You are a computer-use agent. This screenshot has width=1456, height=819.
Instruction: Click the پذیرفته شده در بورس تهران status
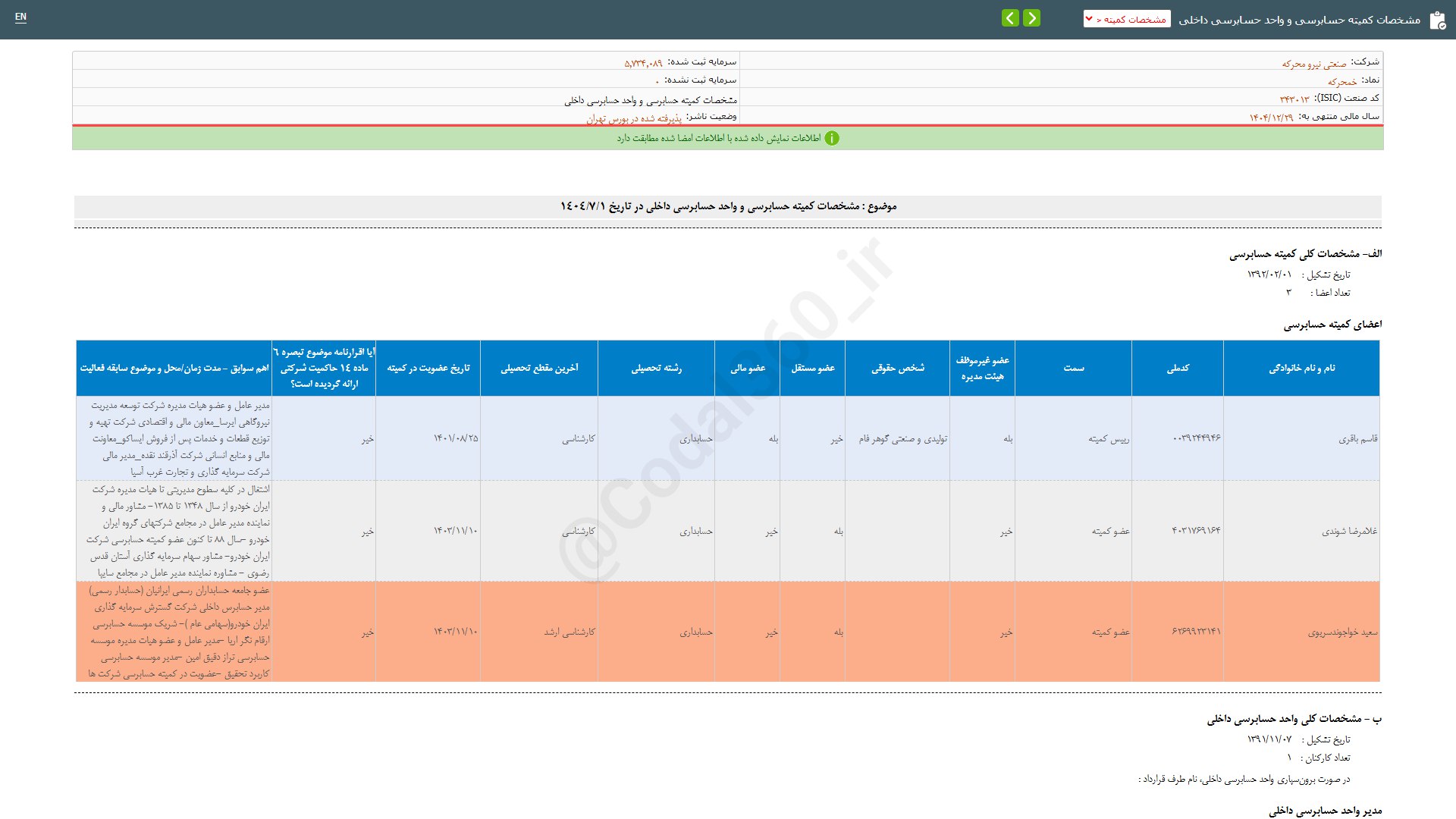634,119
